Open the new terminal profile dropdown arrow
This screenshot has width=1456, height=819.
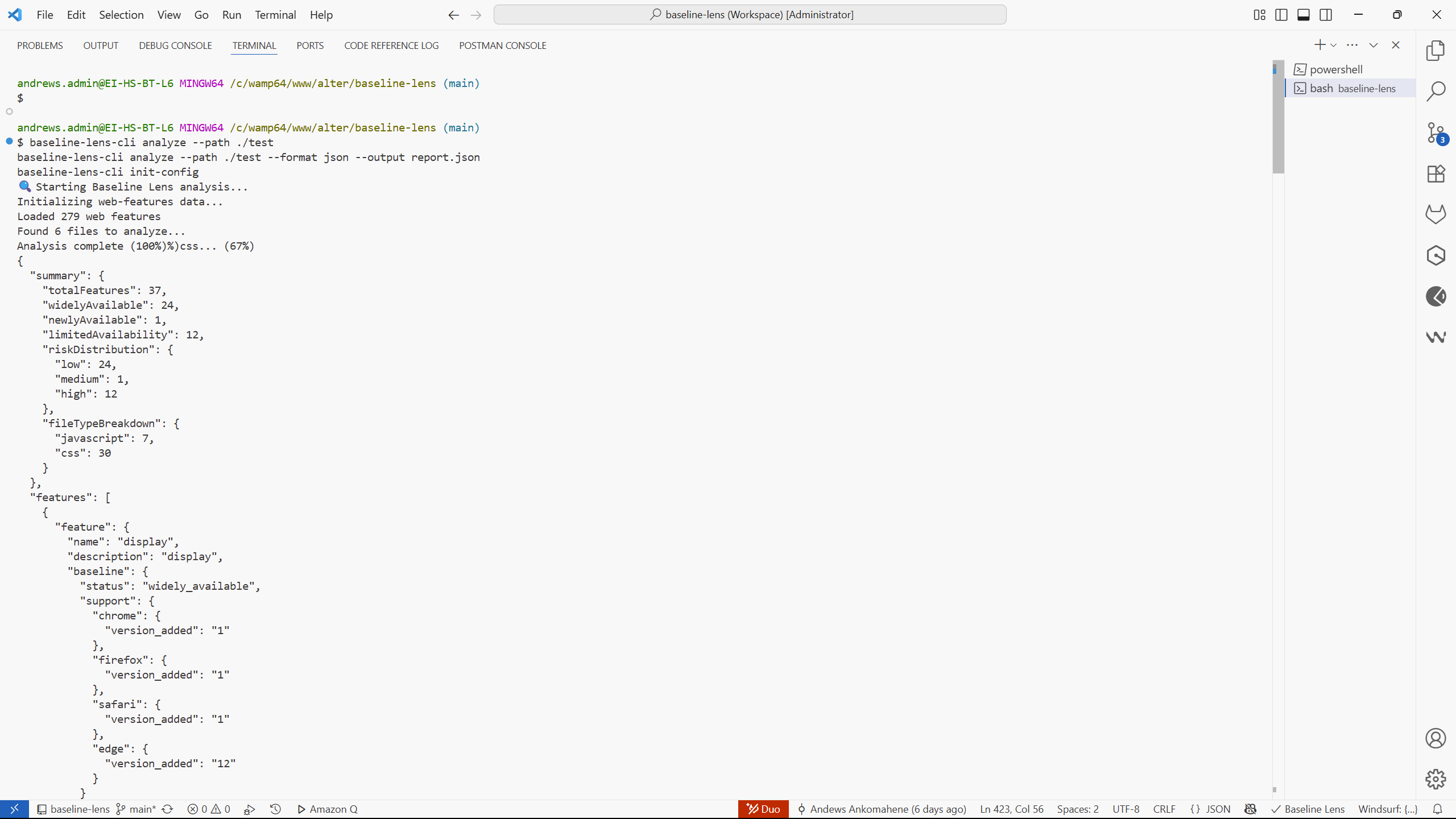[x=1333, y=45]
